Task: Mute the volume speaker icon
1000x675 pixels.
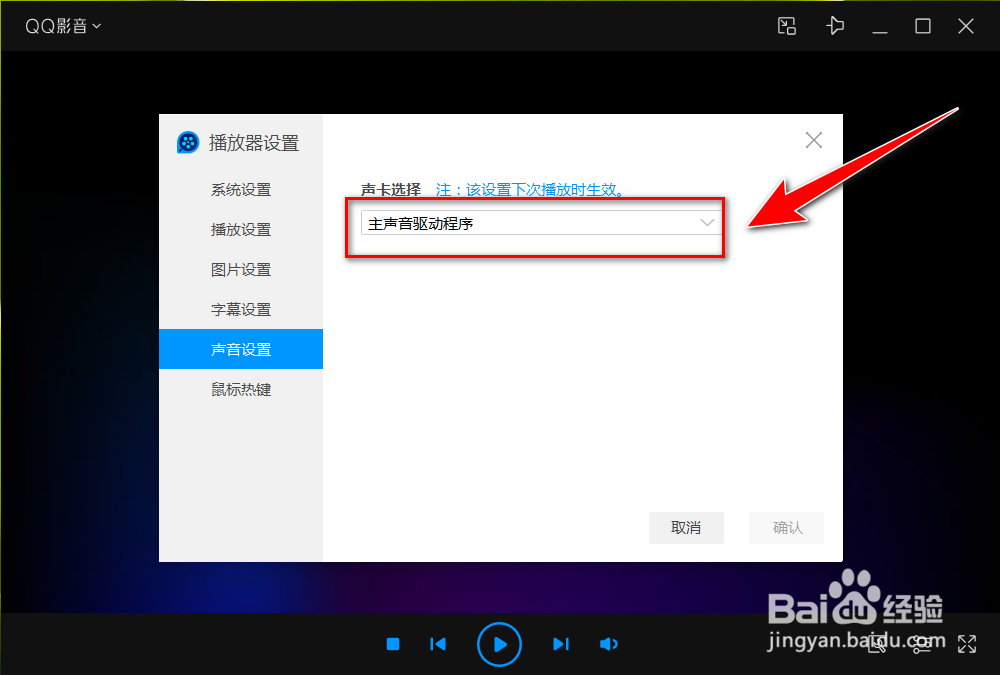Action: coord(609,644)
